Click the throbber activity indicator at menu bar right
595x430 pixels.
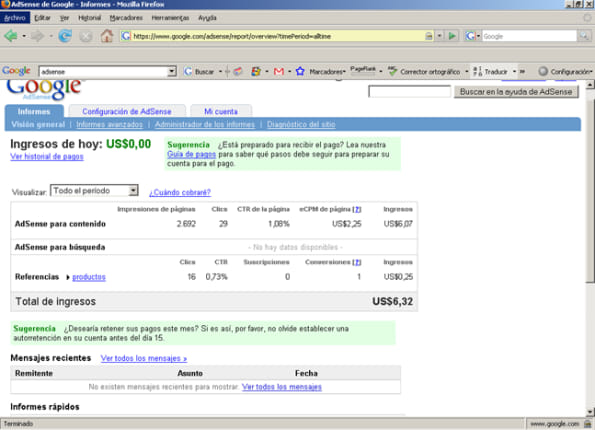click(x=587, y=18)
